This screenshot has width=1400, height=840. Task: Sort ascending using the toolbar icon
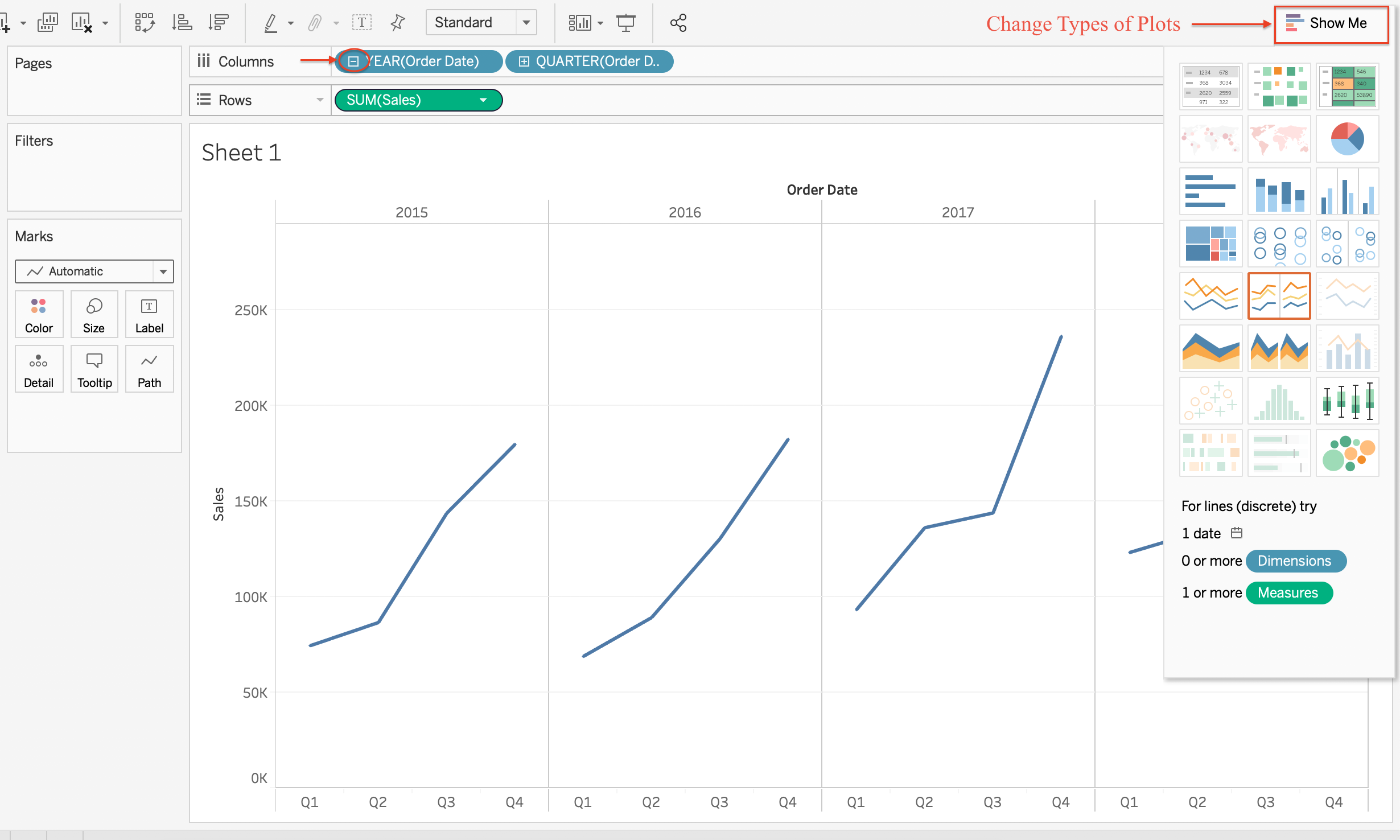[x=182, y=23]
